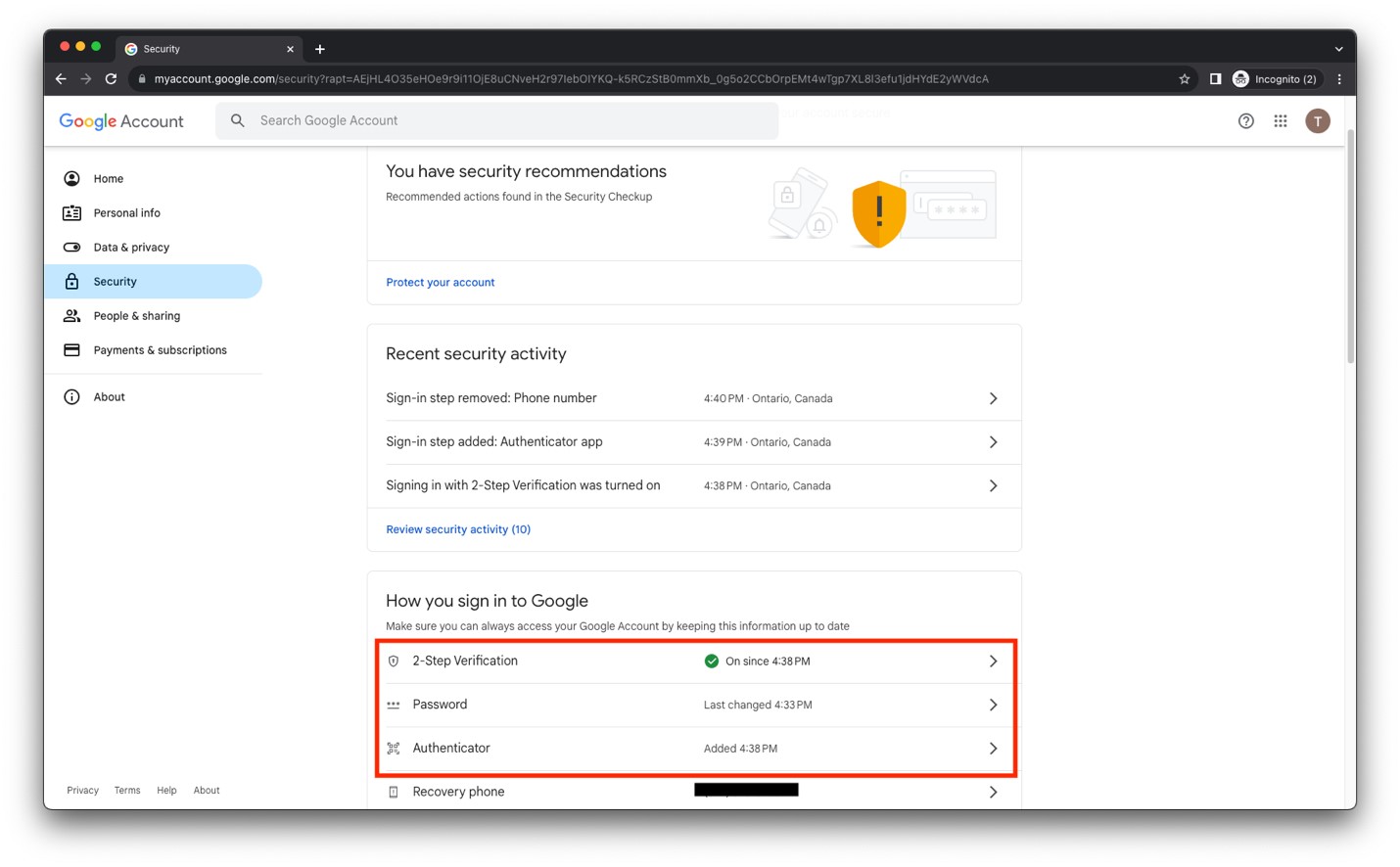Screen dimensions: 1400x867
Task: Click the Payments credit card icon
Action: pyautogui.click(x=71, y=350)
